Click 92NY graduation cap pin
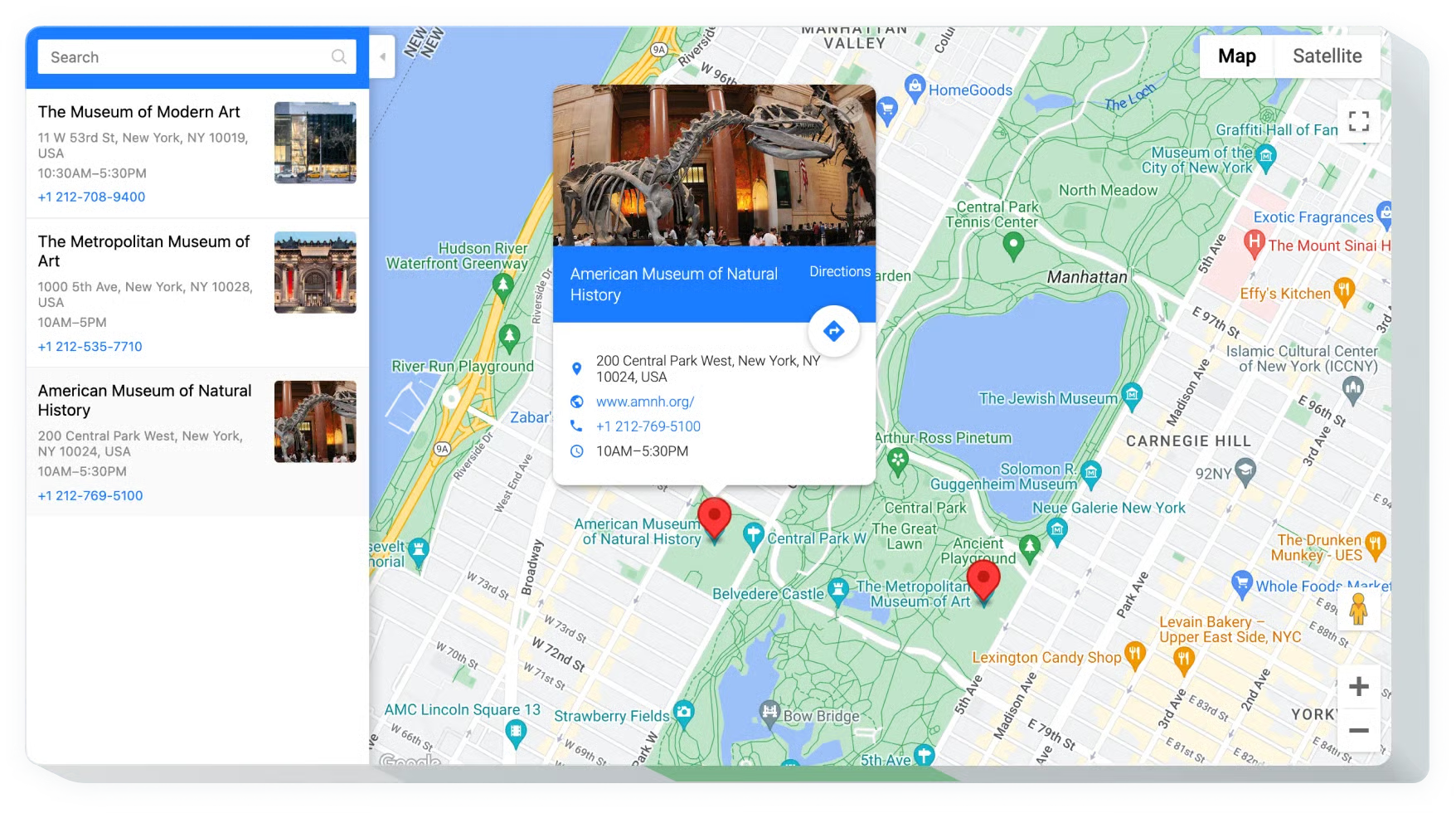The image size is (1456, 813). tap(1245, 472)
